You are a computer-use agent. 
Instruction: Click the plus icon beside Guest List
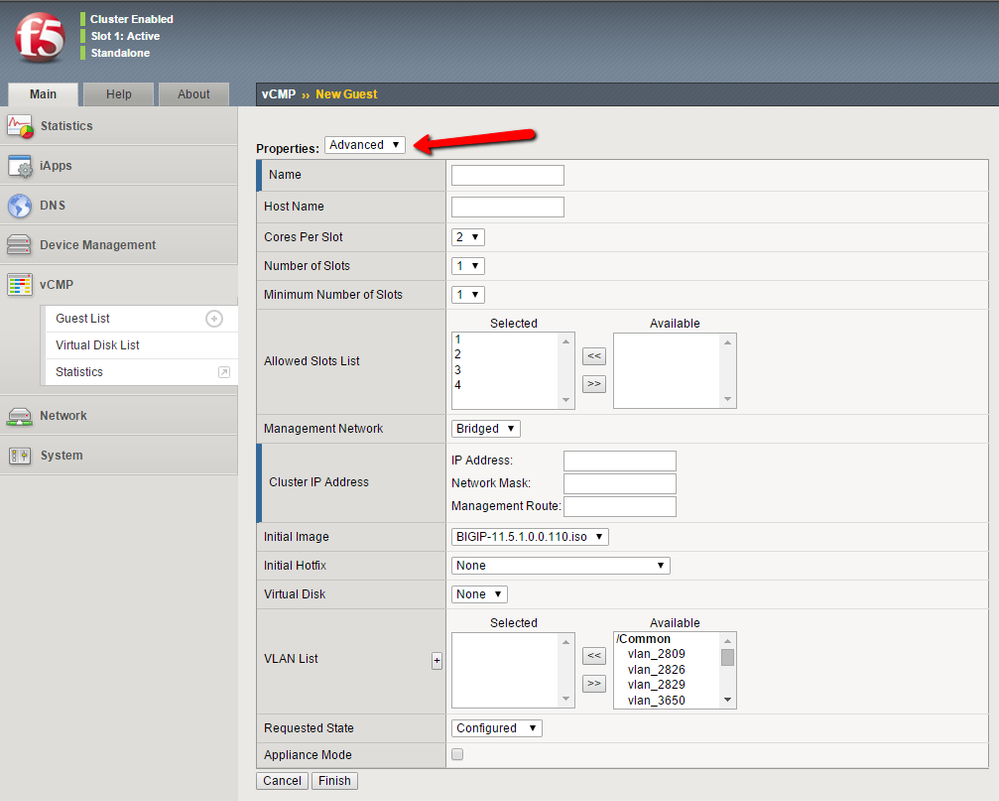pos(213,319)
